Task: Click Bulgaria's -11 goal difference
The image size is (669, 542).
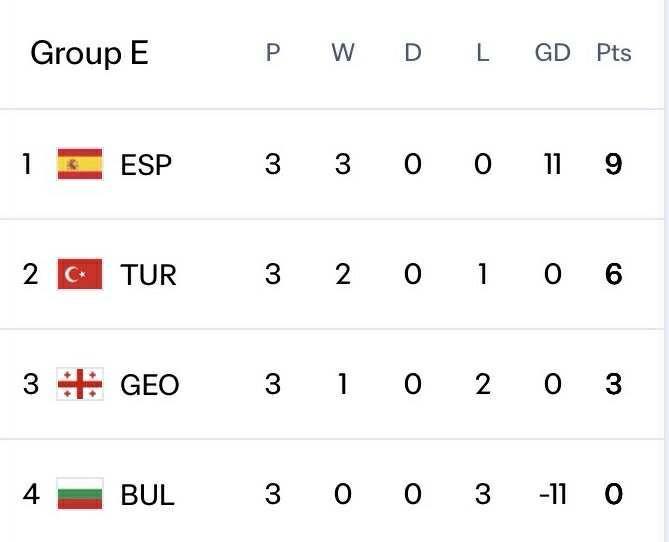Action: point(550,494)
